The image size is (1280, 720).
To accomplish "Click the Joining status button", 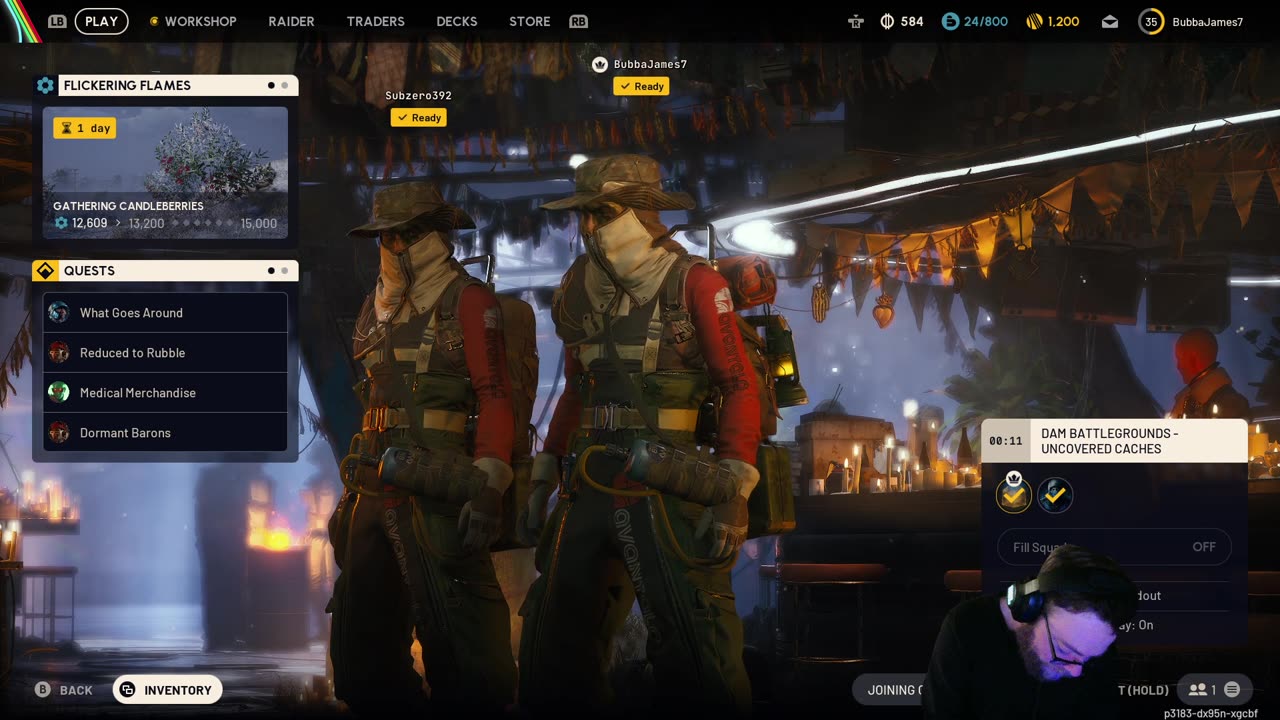I will coord(890,690).
